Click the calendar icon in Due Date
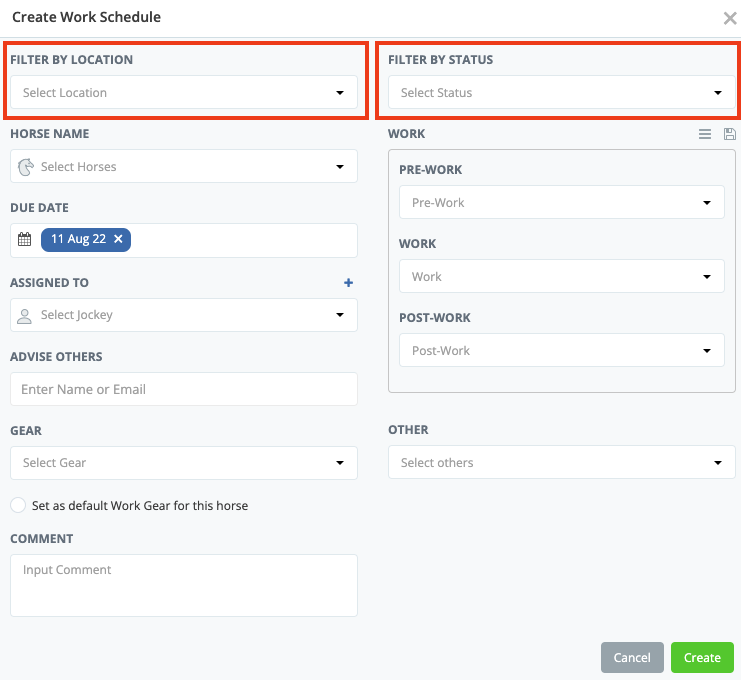The width and height of the screenshot is (741, 680). [x=25, y=240]
